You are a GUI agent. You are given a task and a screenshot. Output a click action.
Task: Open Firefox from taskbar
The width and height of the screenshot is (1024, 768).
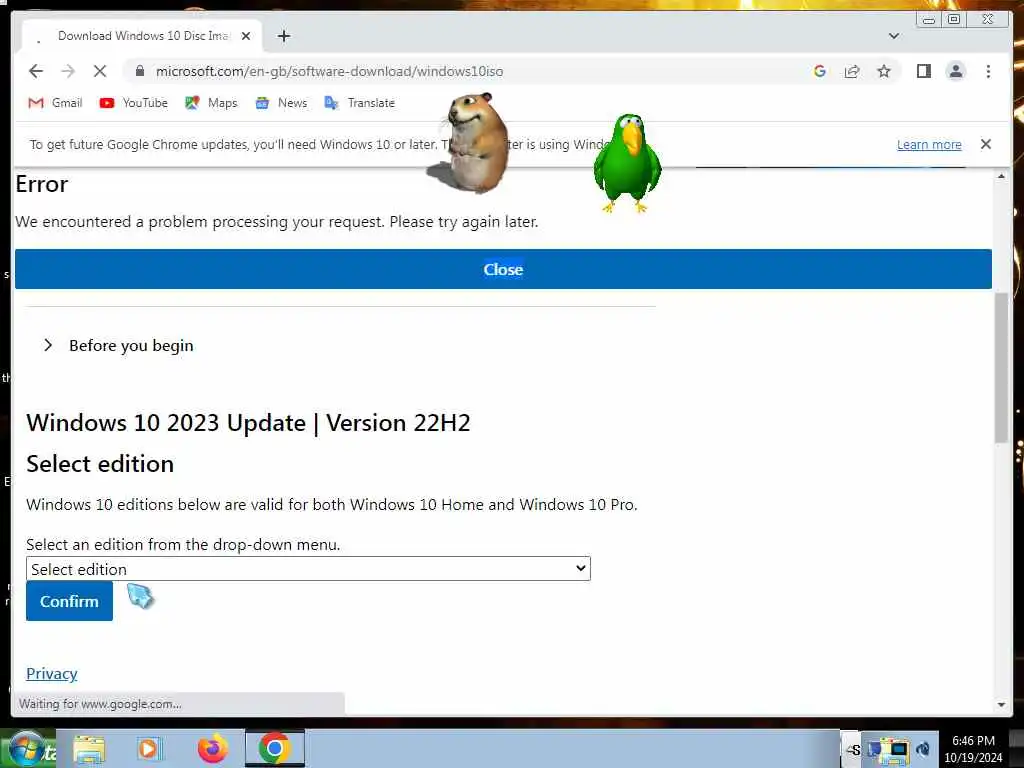tap(213, 749)
